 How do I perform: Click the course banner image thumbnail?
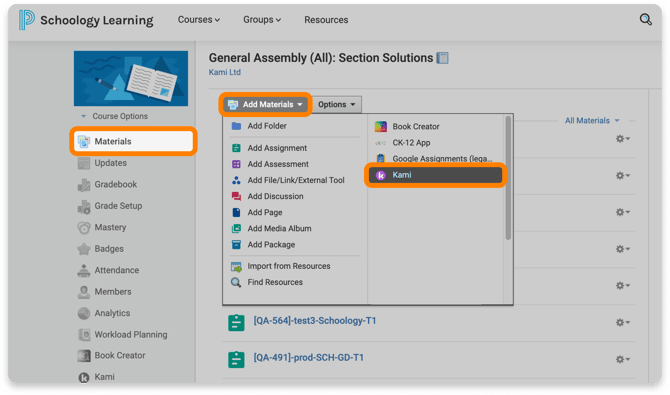click(x=131, y=78)
